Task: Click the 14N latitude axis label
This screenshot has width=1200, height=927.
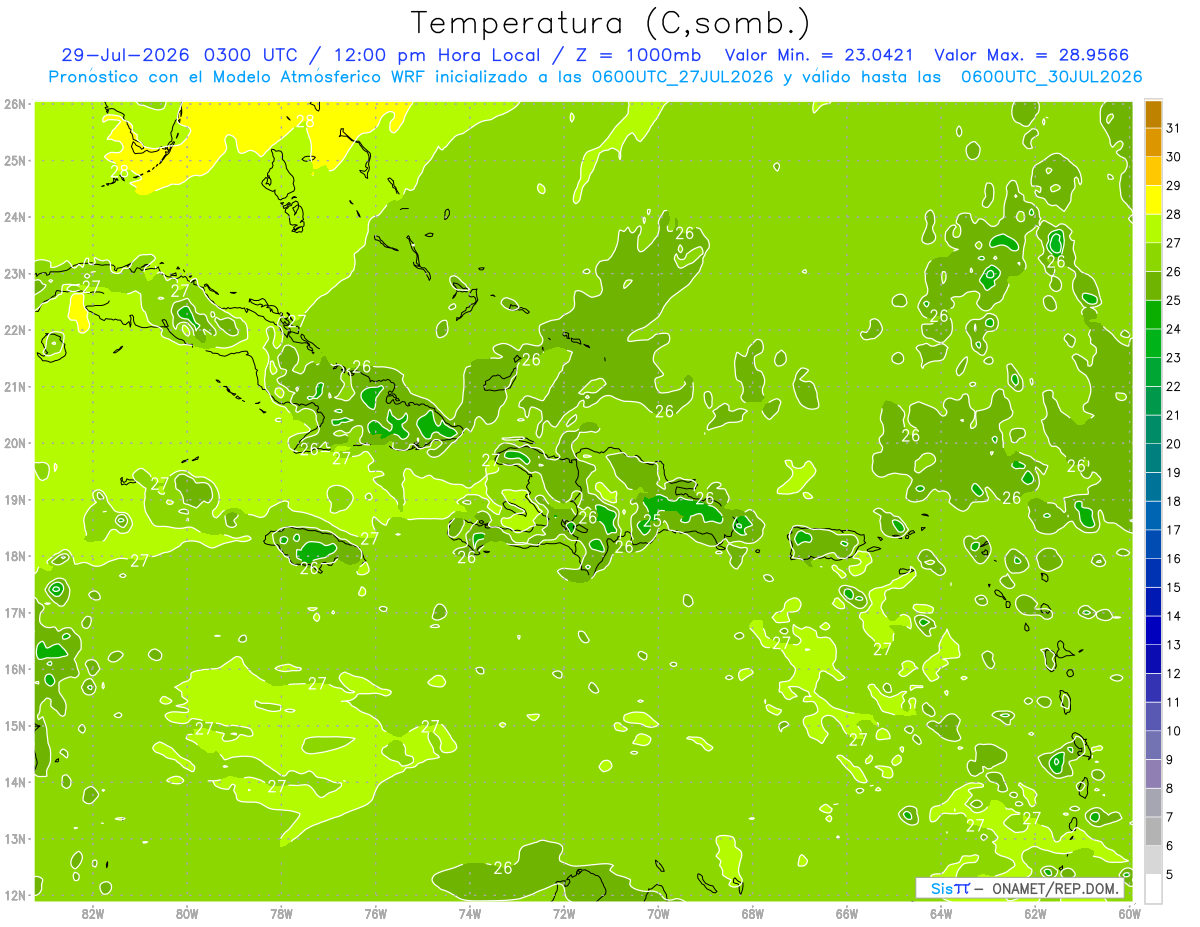Action: (15, 782)
